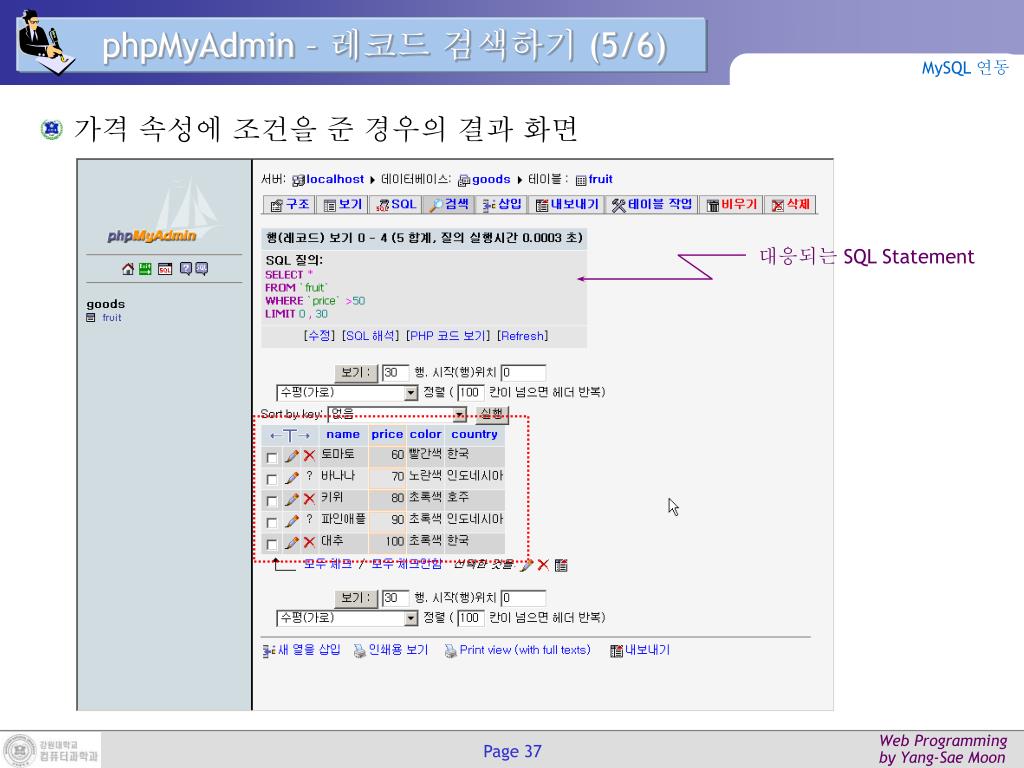Click the printer icon for 인쇄용 보기
The width and height of the screenshot is (1024, 768).
(x=359, y=650)
